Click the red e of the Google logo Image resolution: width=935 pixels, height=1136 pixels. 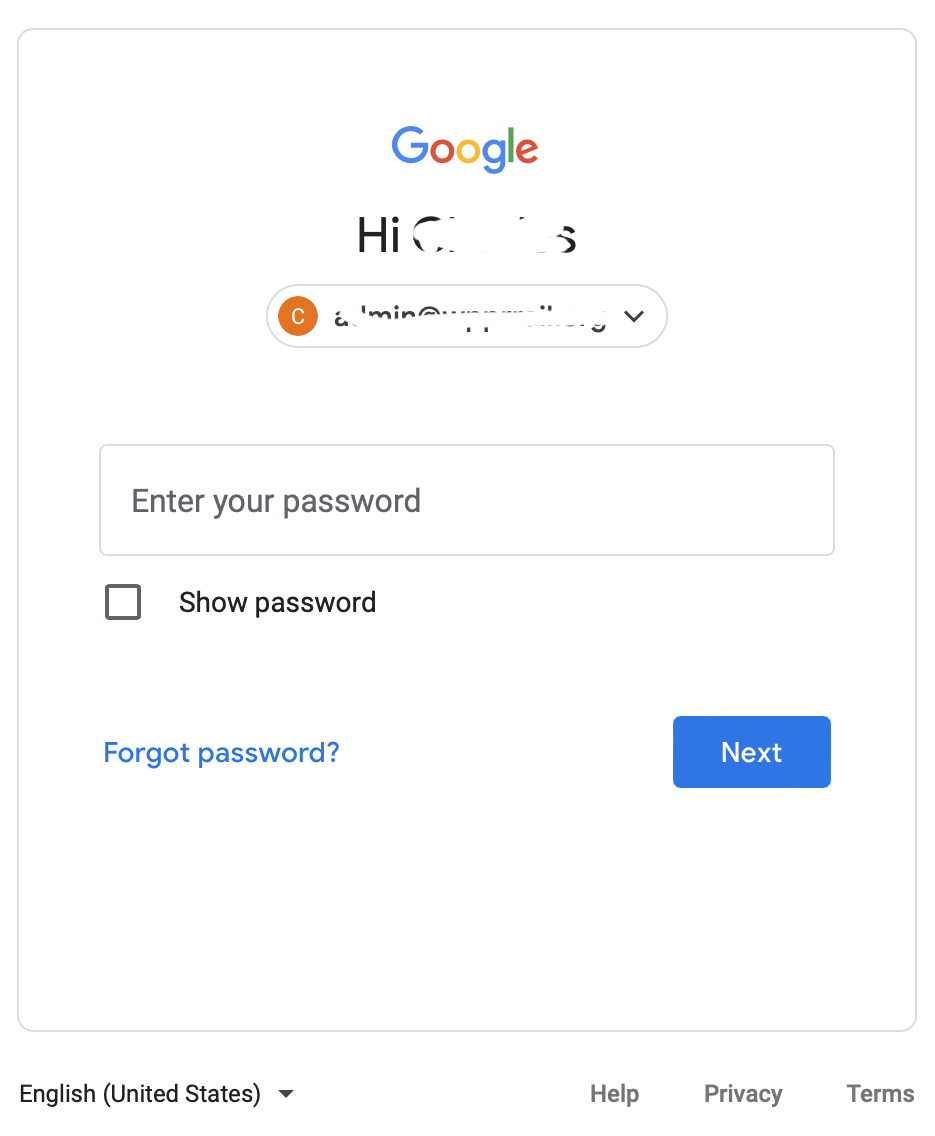pos(527,150)
